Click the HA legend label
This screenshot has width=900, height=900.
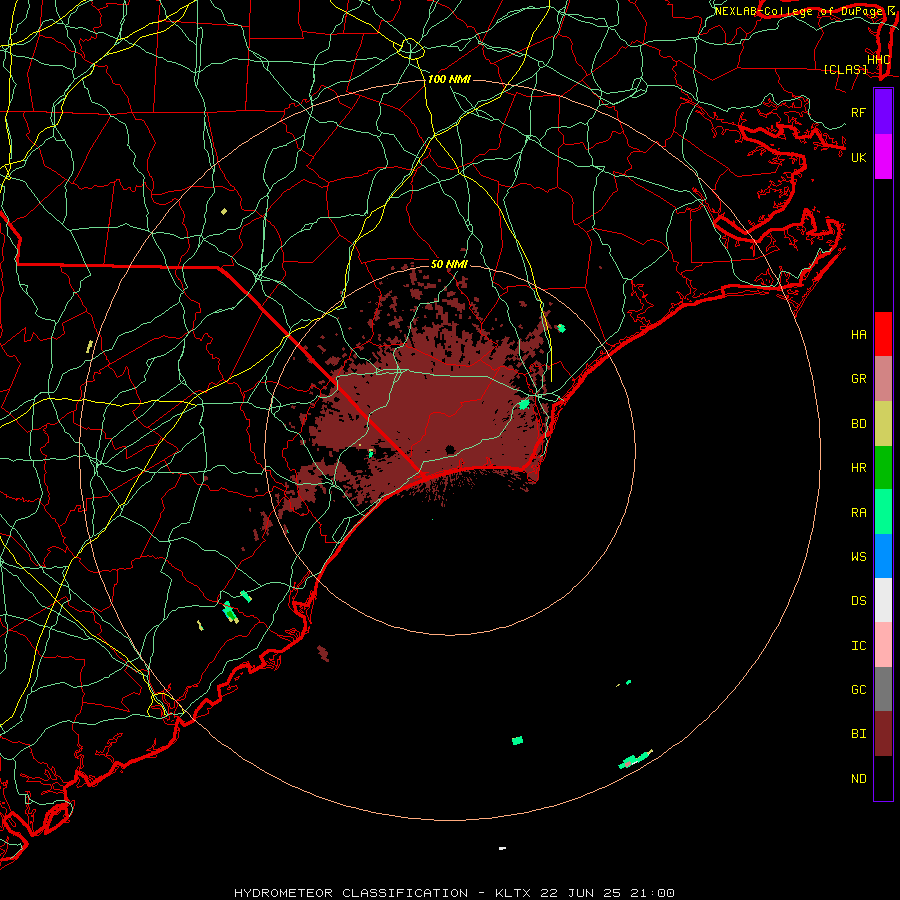858,335
